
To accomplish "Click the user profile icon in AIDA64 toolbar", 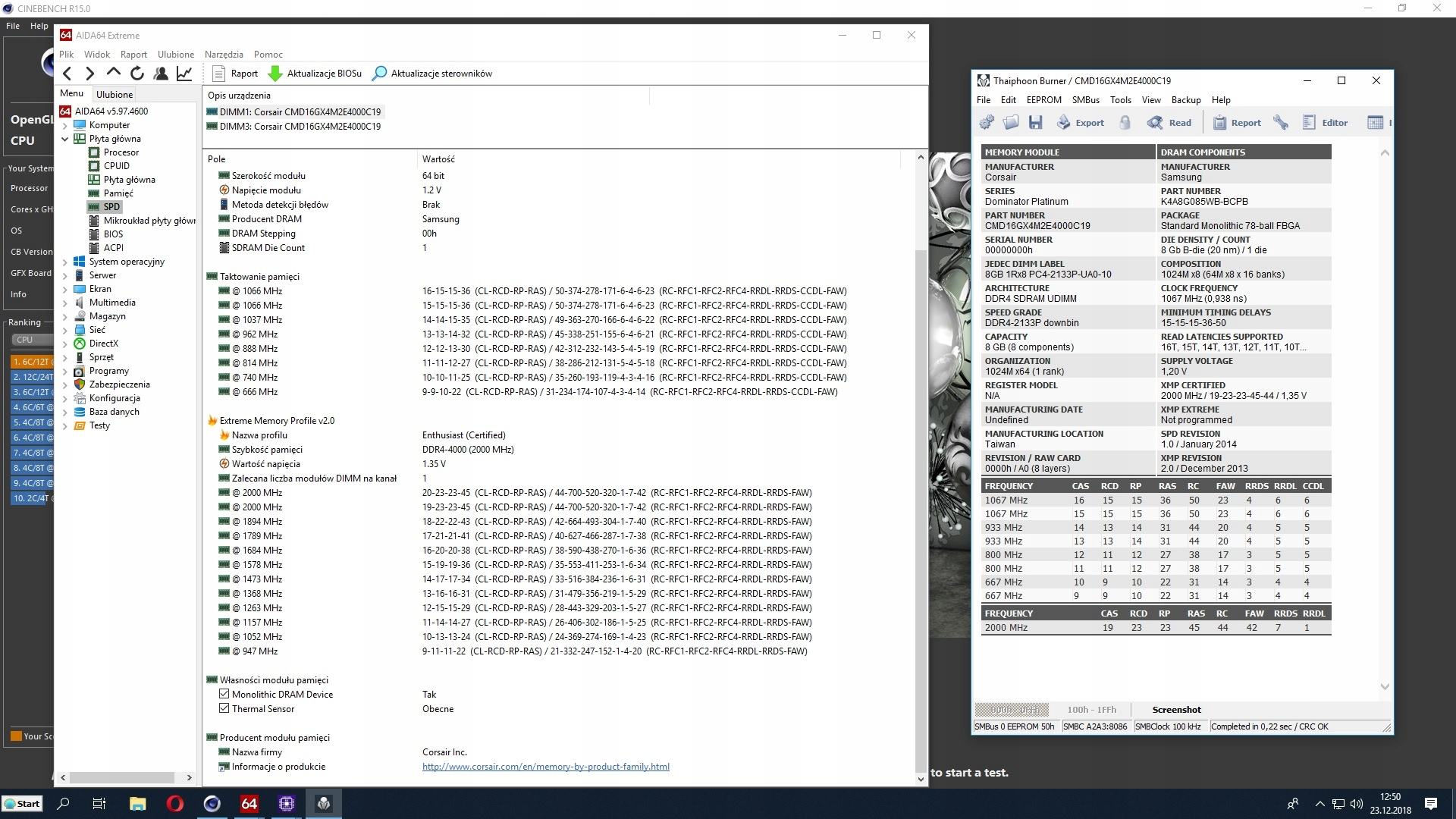I will coord(161,74).
